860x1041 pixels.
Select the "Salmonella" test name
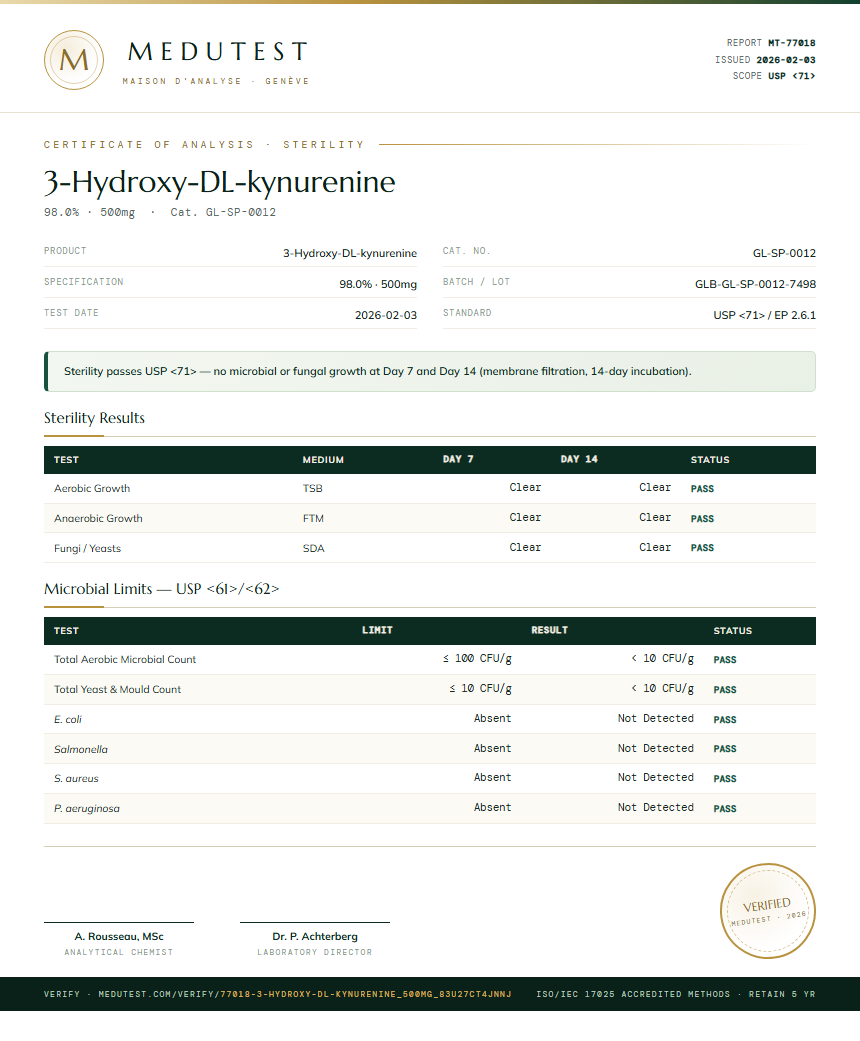click(81, 750)
